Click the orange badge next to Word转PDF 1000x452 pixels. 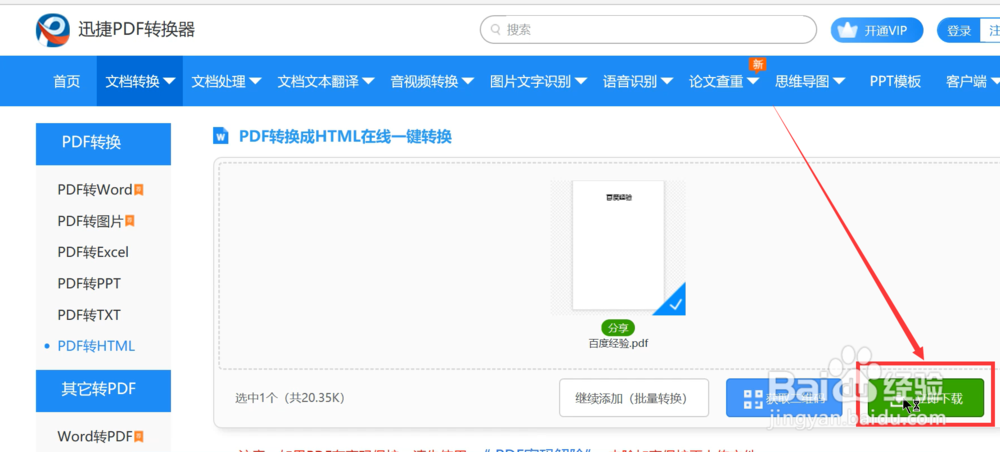(138, 437)
